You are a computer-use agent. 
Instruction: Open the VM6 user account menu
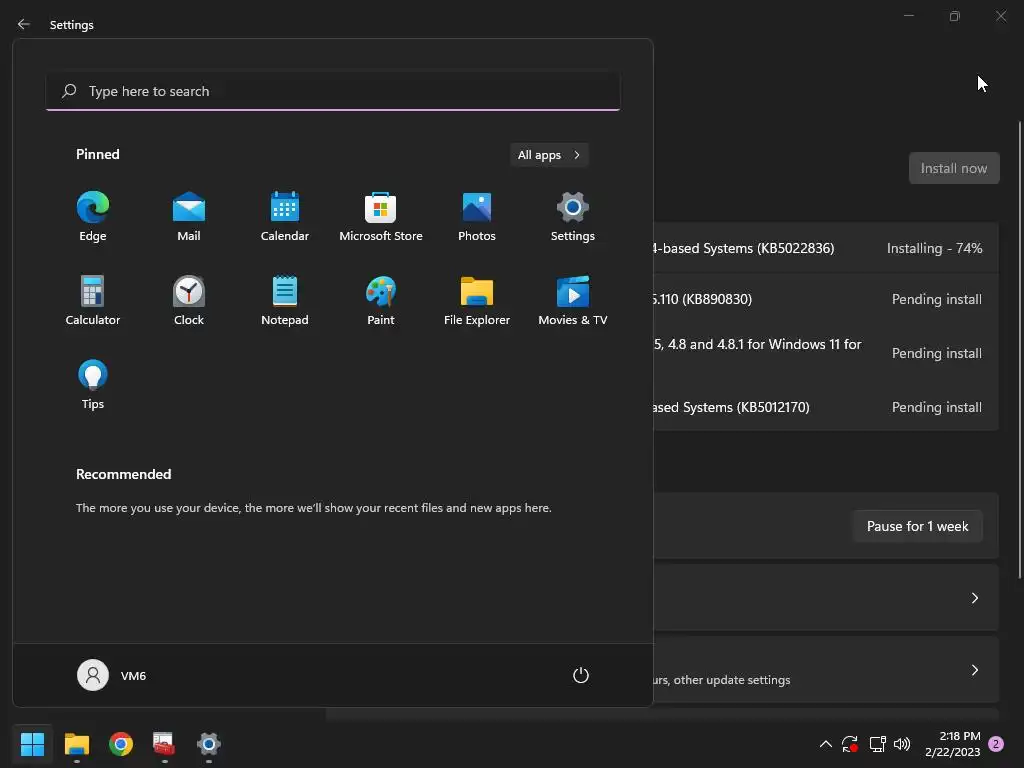pyautogui.click(x=112, y=675)
